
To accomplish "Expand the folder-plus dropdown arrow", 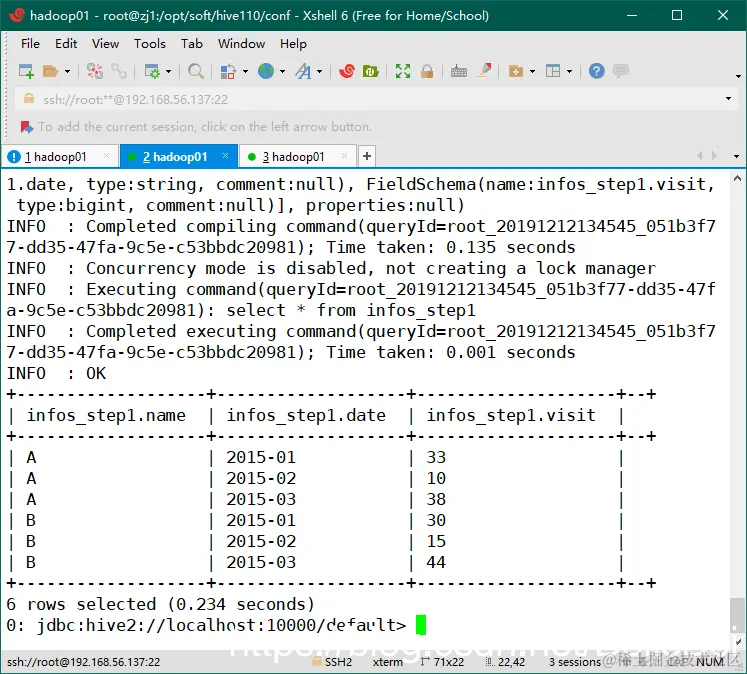I will point(533,71).
